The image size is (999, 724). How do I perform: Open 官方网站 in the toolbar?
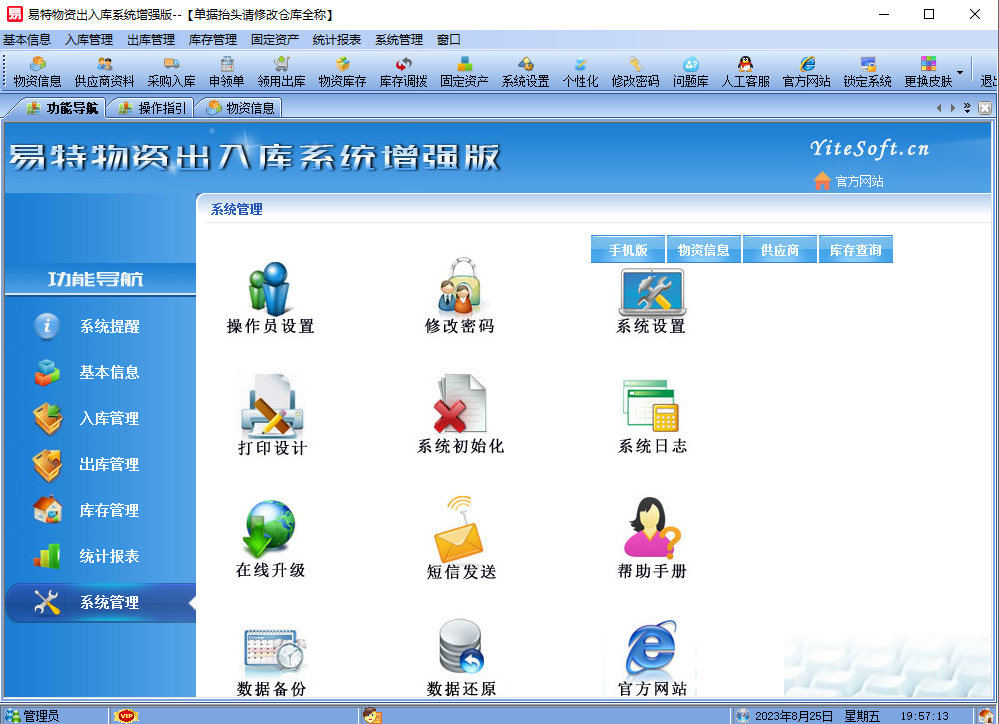pos(807,72)
